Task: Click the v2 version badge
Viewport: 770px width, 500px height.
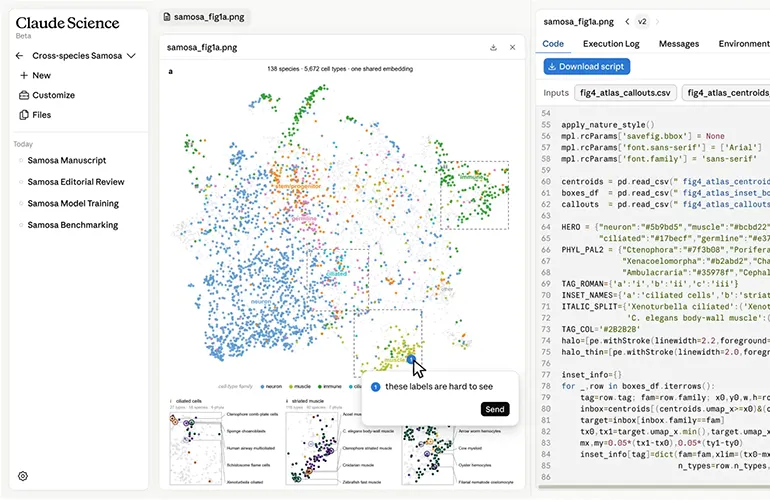Action: (x=642, y=22)
